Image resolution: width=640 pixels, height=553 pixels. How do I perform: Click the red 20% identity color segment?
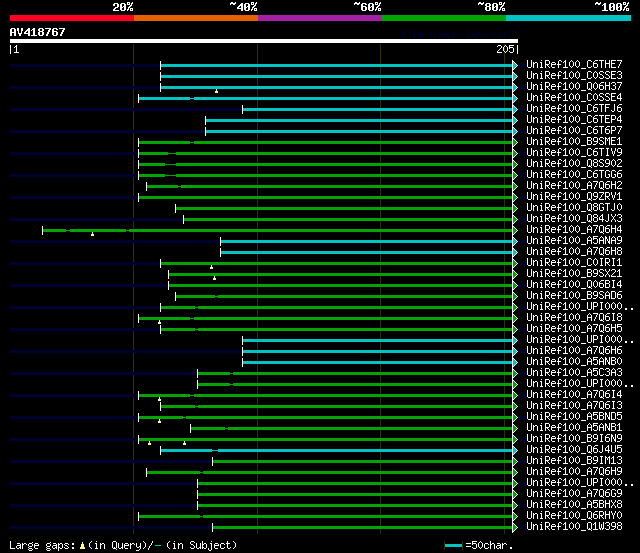(x=72, y=18)
